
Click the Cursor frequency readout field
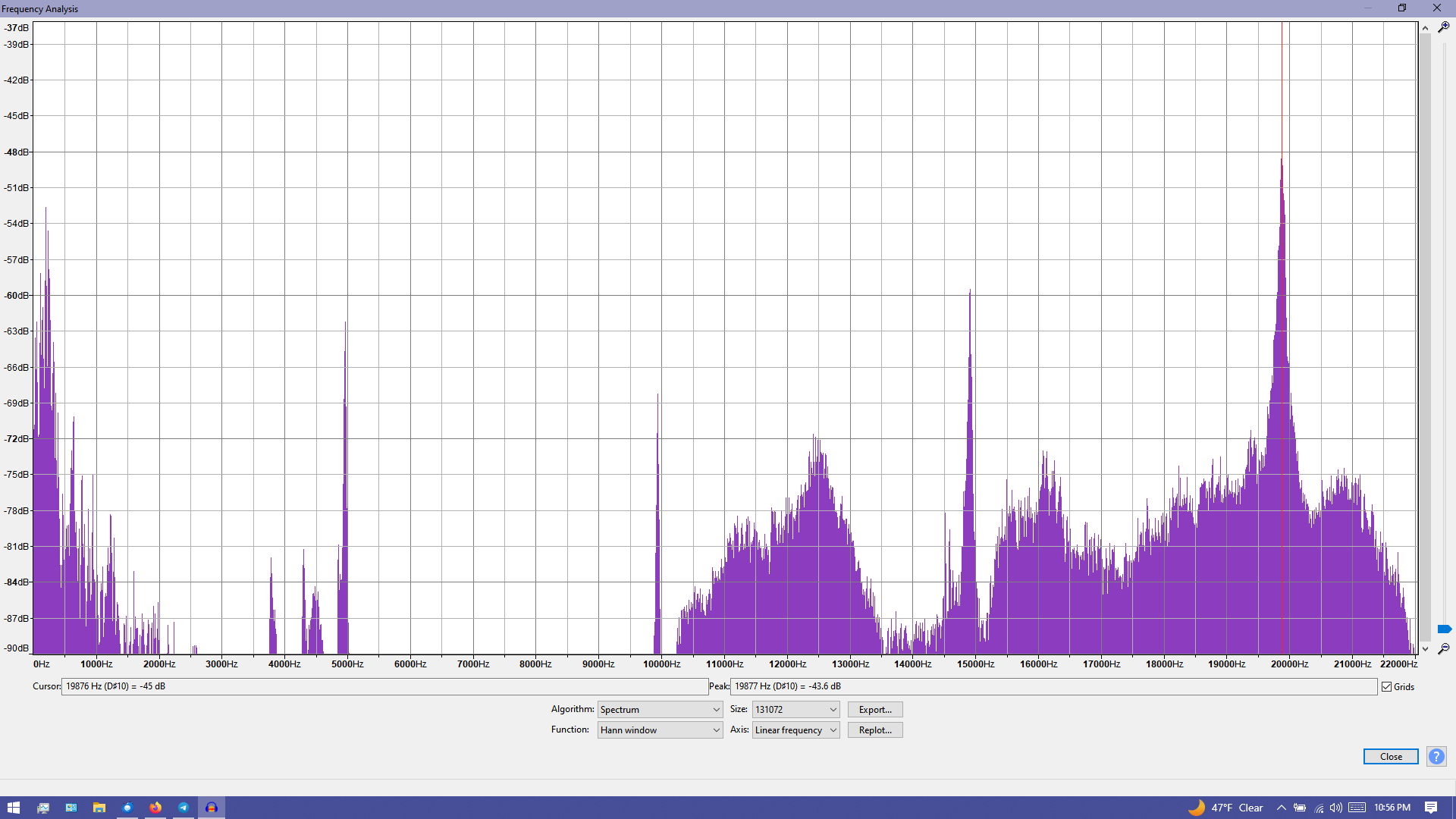pos(384,686)
